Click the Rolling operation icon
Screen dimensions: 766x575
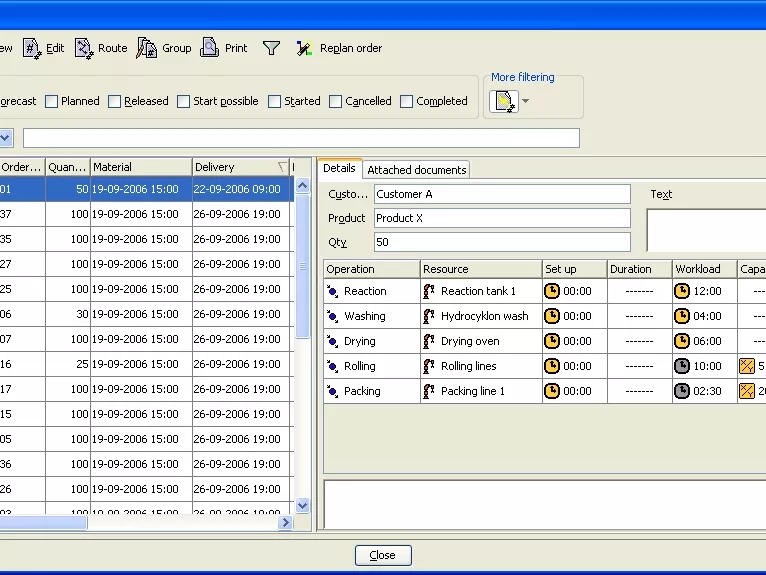point(332,366)
